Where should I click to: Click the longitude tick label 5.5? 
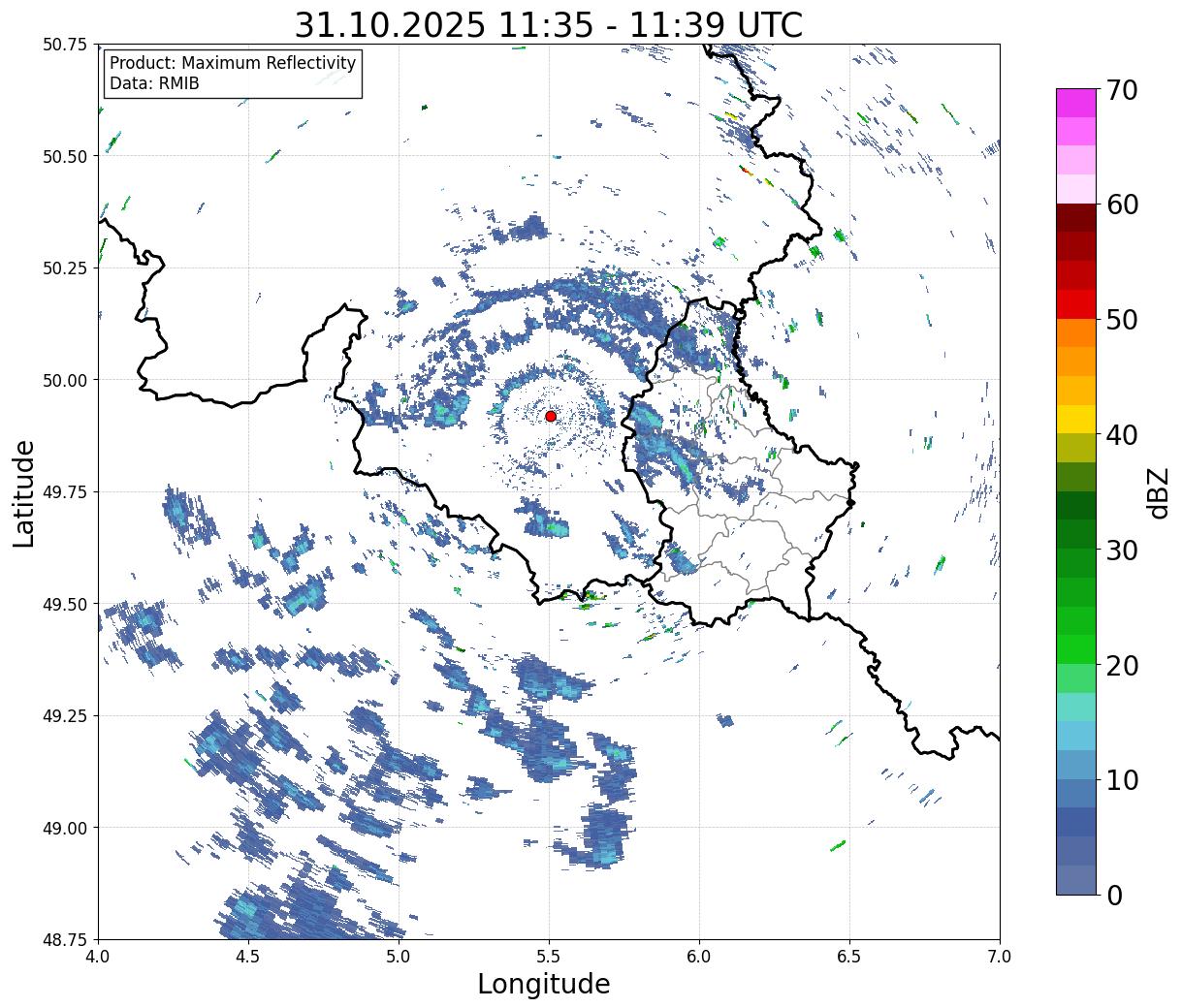pyautogui.click(x=549, y=957)
